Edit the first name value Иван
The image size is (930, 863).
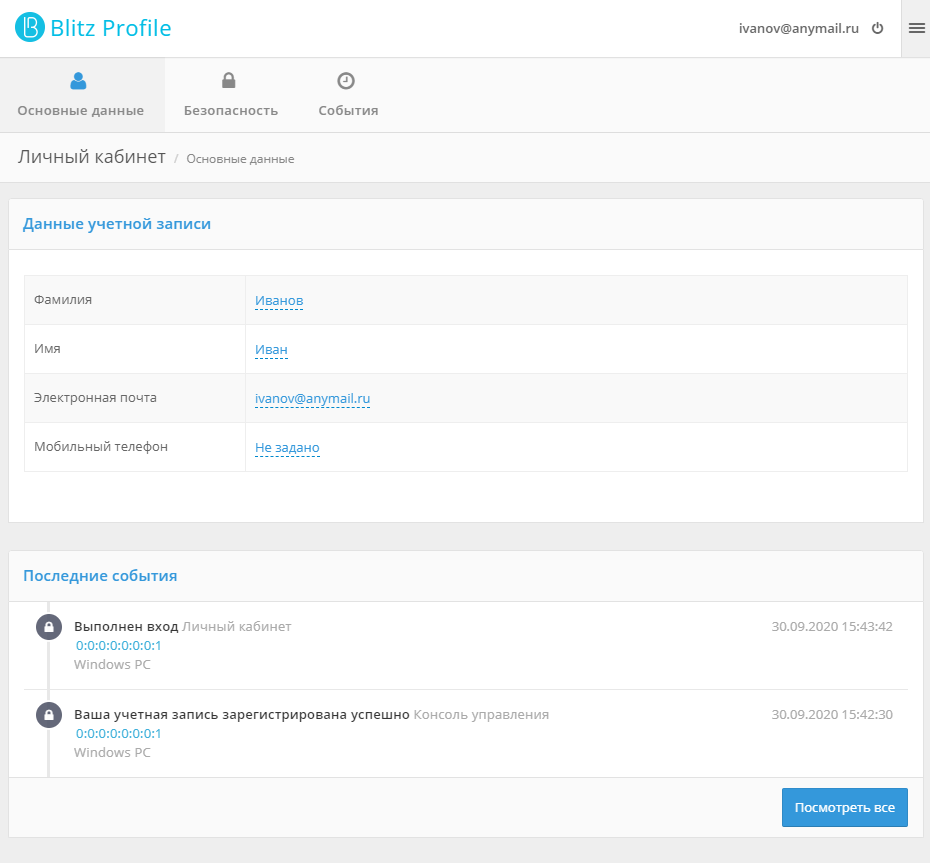pos(271,350)
